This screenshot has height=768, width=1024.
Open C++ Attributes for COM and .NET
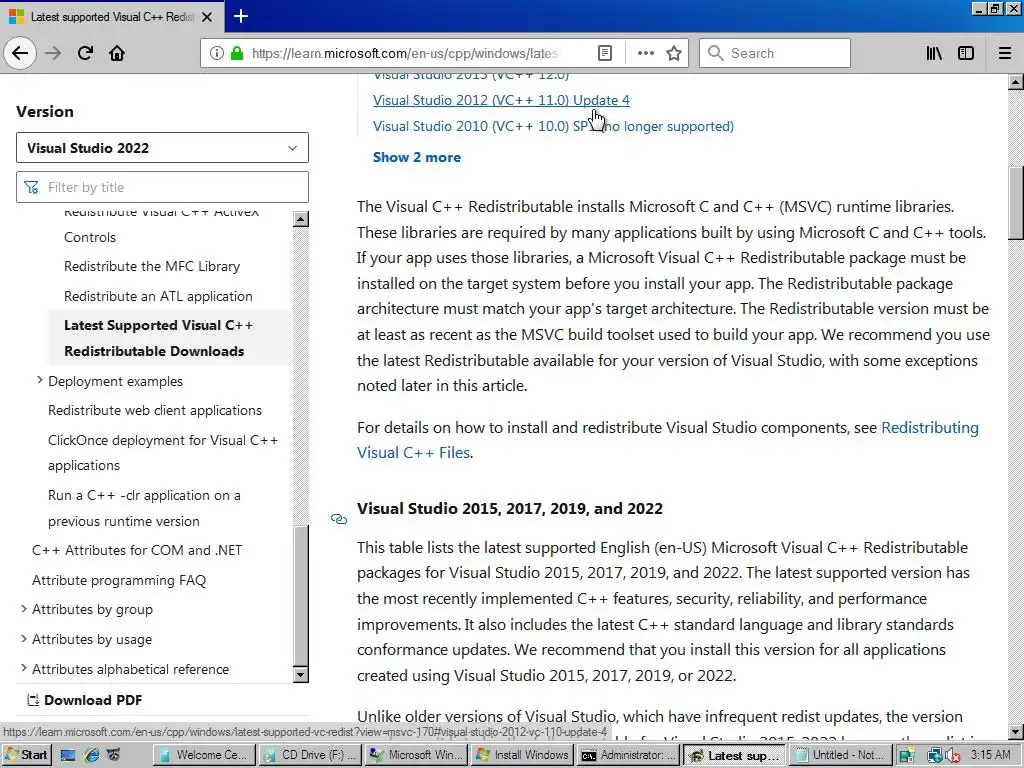[137, 550]
